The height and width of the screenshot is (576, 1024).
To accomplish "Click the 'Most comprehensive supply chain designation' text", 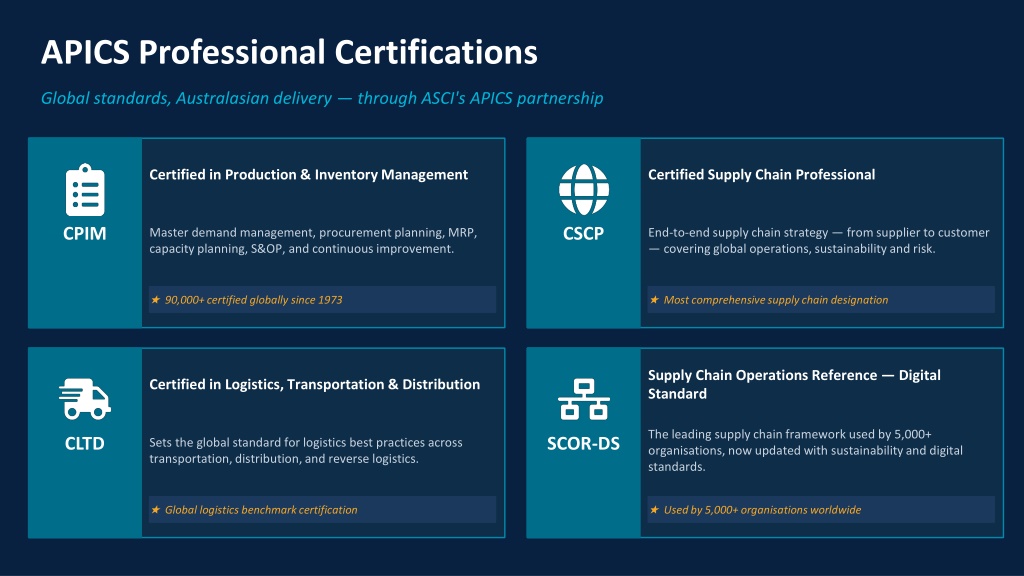I will [776, 300].
